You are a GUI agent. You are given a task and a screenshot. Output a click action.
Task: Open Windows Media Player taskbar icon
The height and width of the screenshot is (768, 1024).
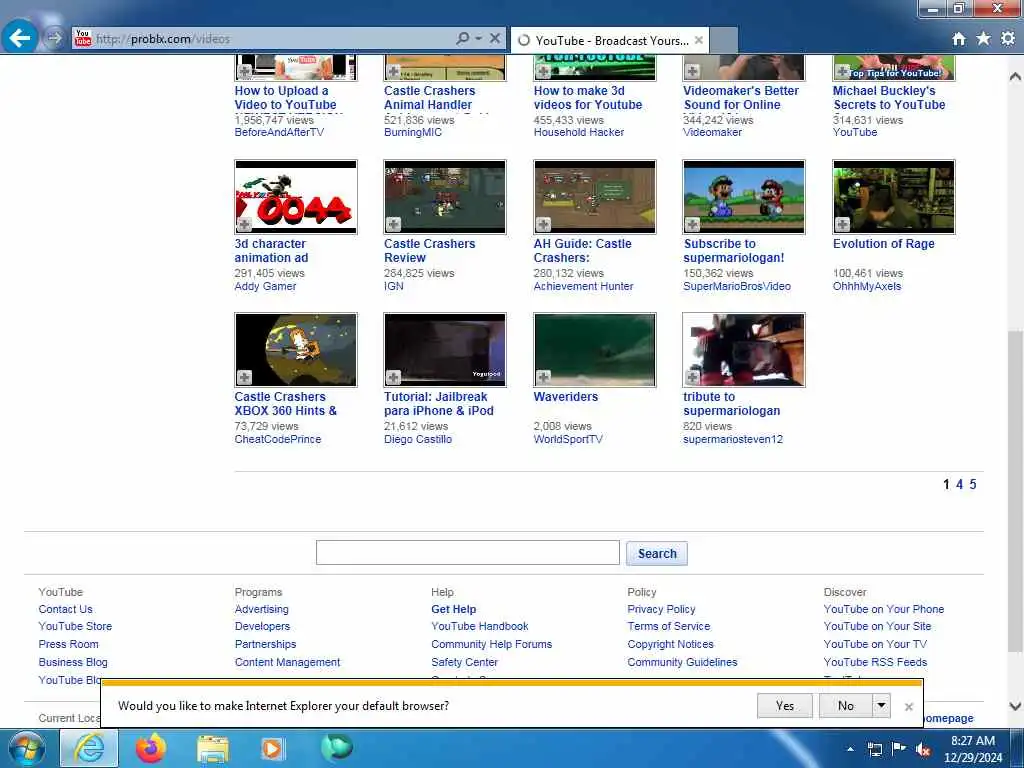point(272,748)
